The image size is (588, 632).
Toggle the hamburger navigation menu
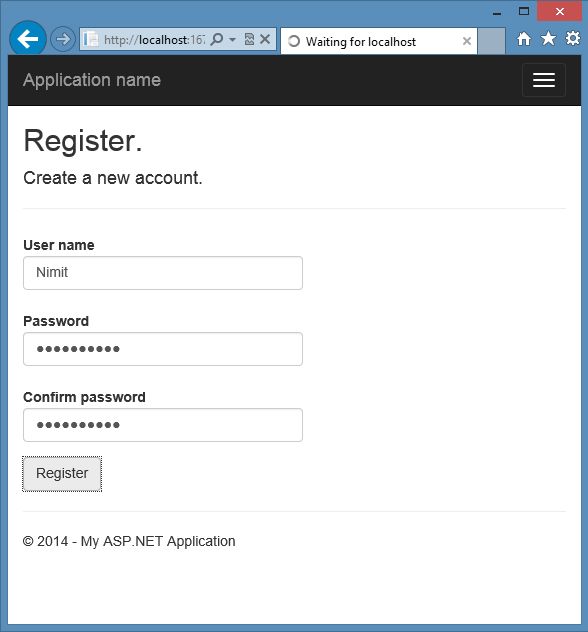pos(544,80)
